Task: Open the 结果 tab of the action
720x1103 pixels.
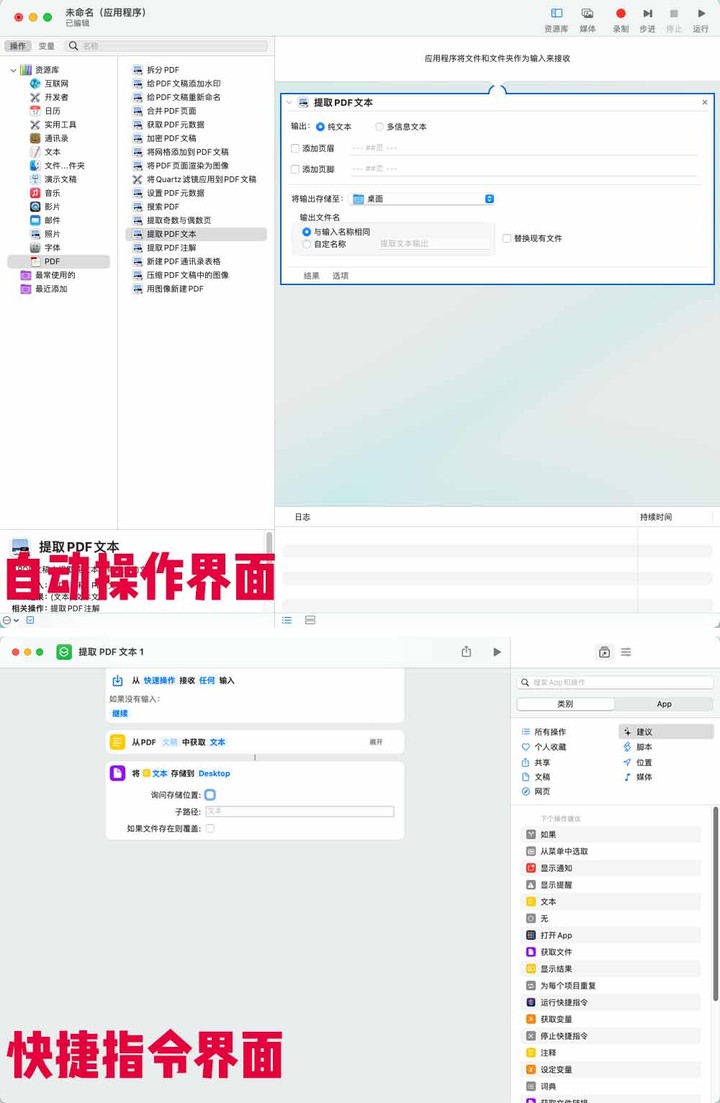Action: click(311, 276)
